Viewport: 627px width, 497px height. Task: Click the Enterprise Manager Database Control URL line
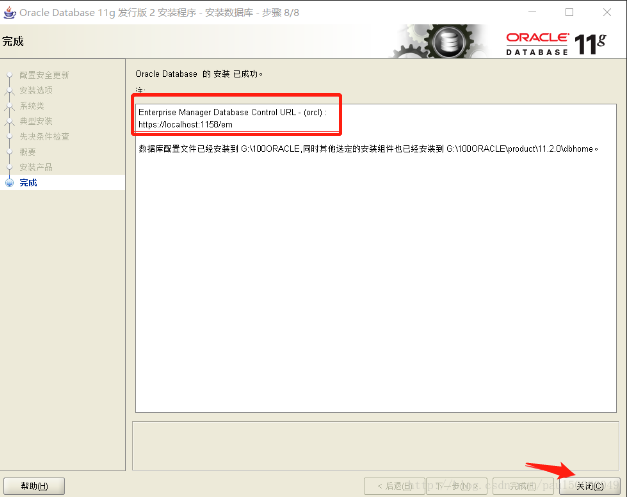tap(232, 112)
